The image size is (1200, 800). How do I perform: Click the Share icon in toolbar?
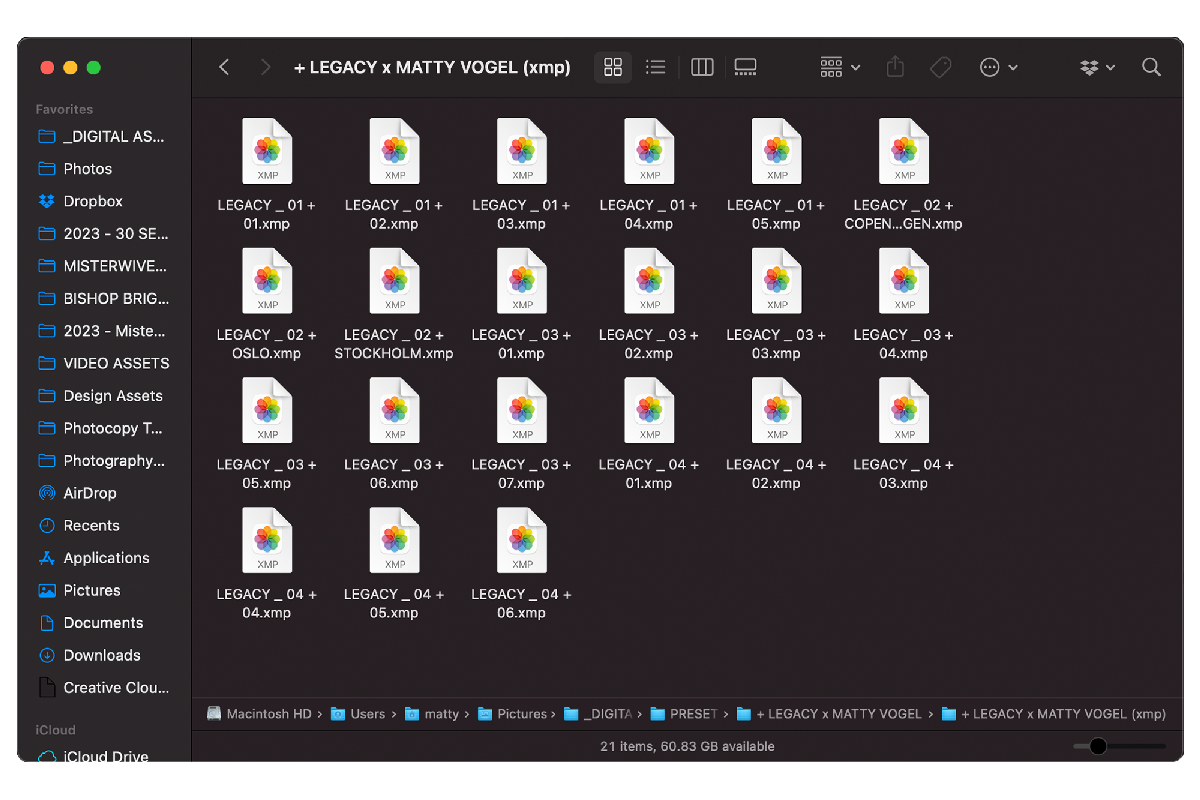pyautogui.click(x=895, y=67)
